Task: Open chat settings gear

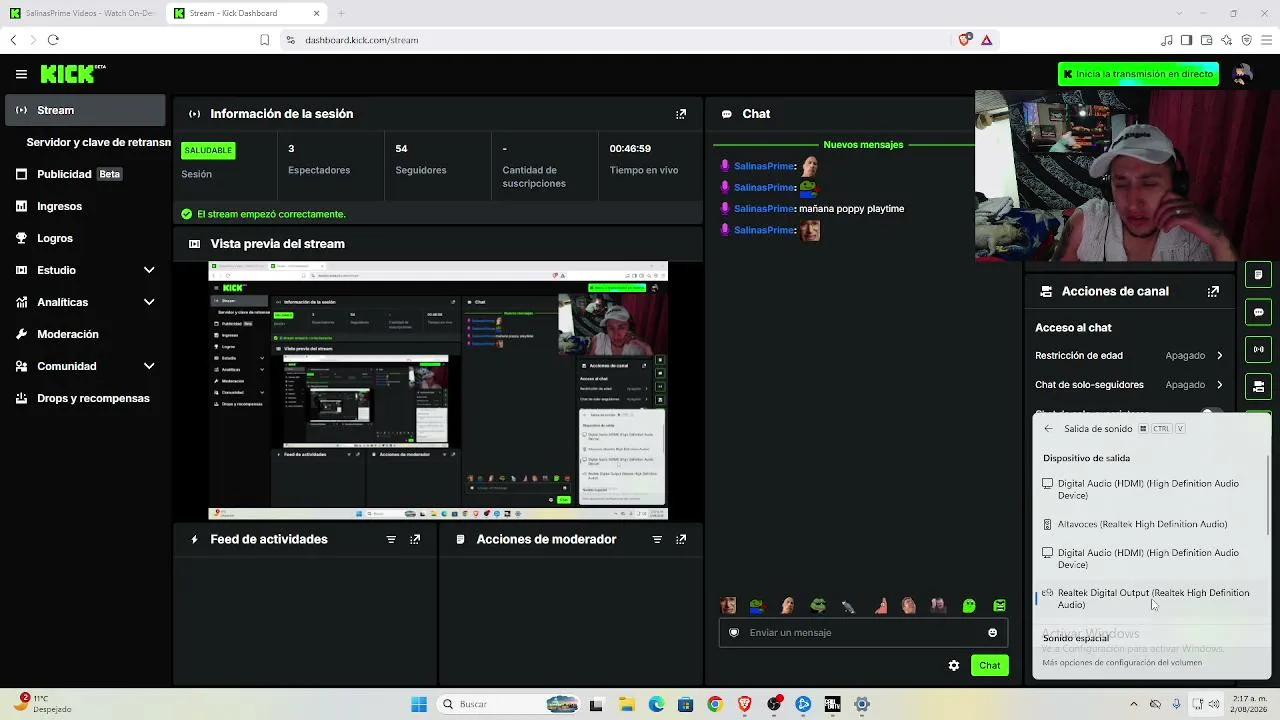Action: [954, 665]
